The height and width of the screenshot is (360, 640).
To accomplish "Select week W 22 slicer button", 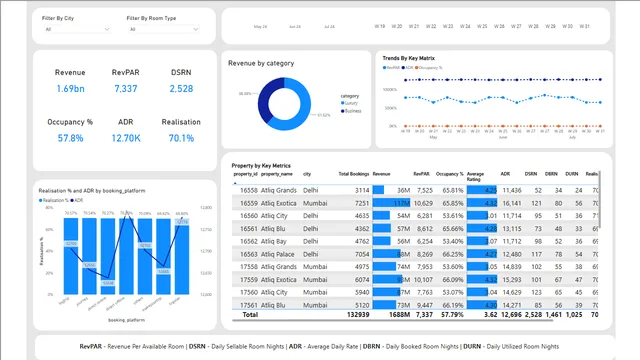I will (x=431, y=26).
